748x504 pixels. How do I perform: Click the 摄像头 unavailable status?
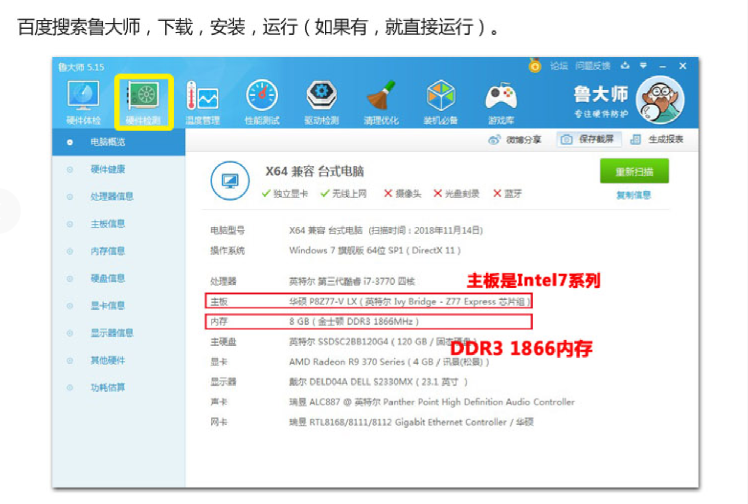tap(403, 194)
